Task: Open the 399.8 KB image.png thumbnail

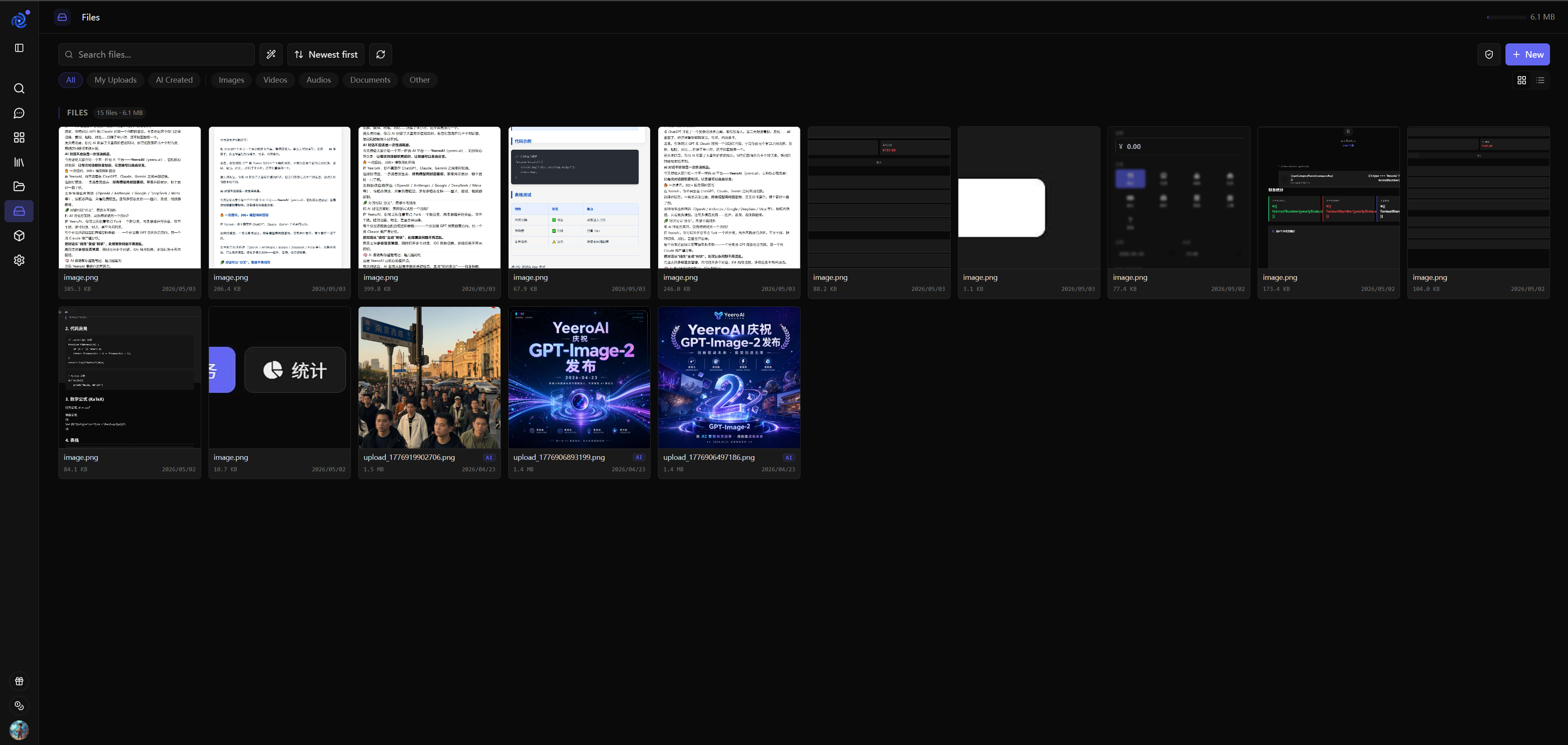Action: 429,197
